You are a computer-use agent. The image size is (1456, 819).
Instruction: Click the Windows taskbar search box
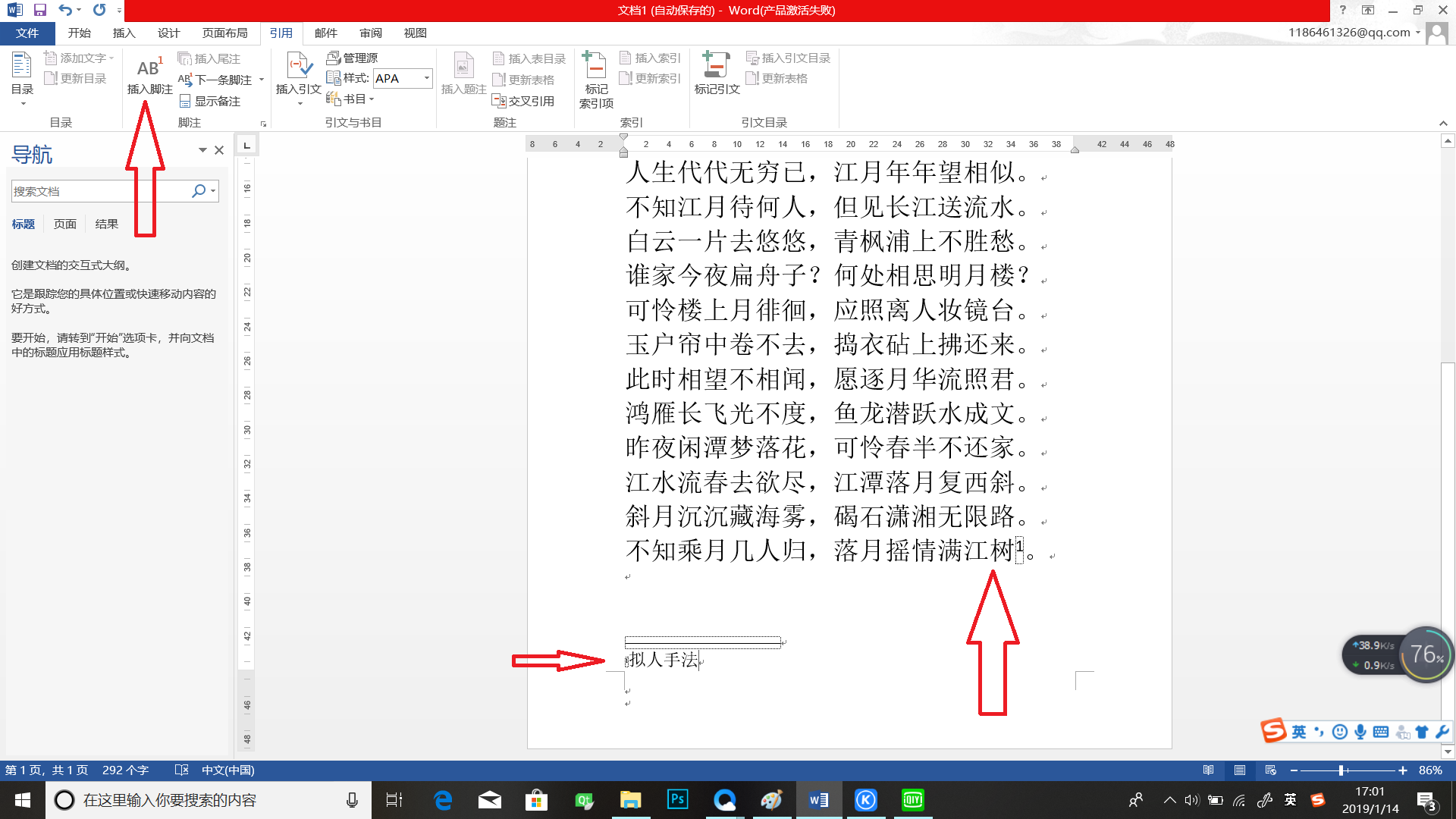coord(209,800)
